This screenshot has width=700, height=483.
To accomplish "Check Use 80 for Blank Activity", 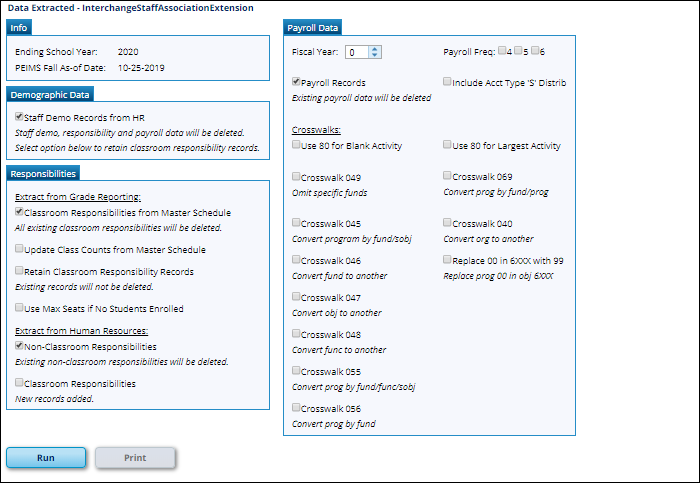I will [296, 146].
